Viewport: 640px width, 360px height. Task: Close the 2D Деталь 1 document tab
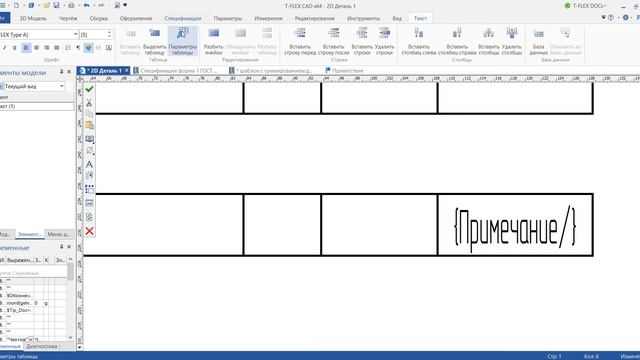pos(127,71)
